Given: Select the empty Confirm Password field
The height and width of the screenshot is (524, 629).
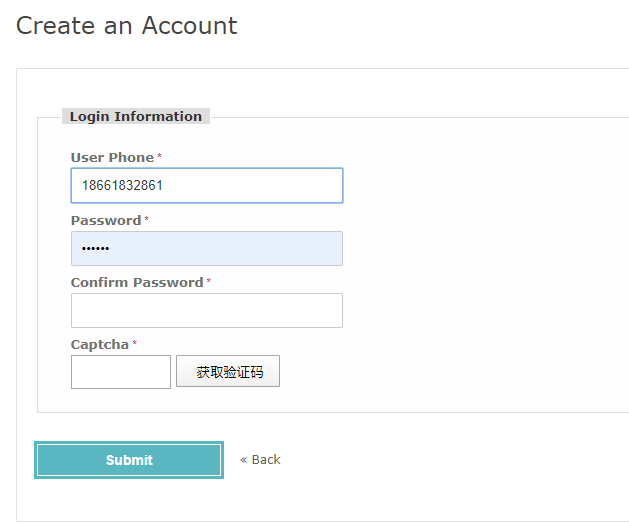Looking at the screenshot, I should click(x=207, y=311).
